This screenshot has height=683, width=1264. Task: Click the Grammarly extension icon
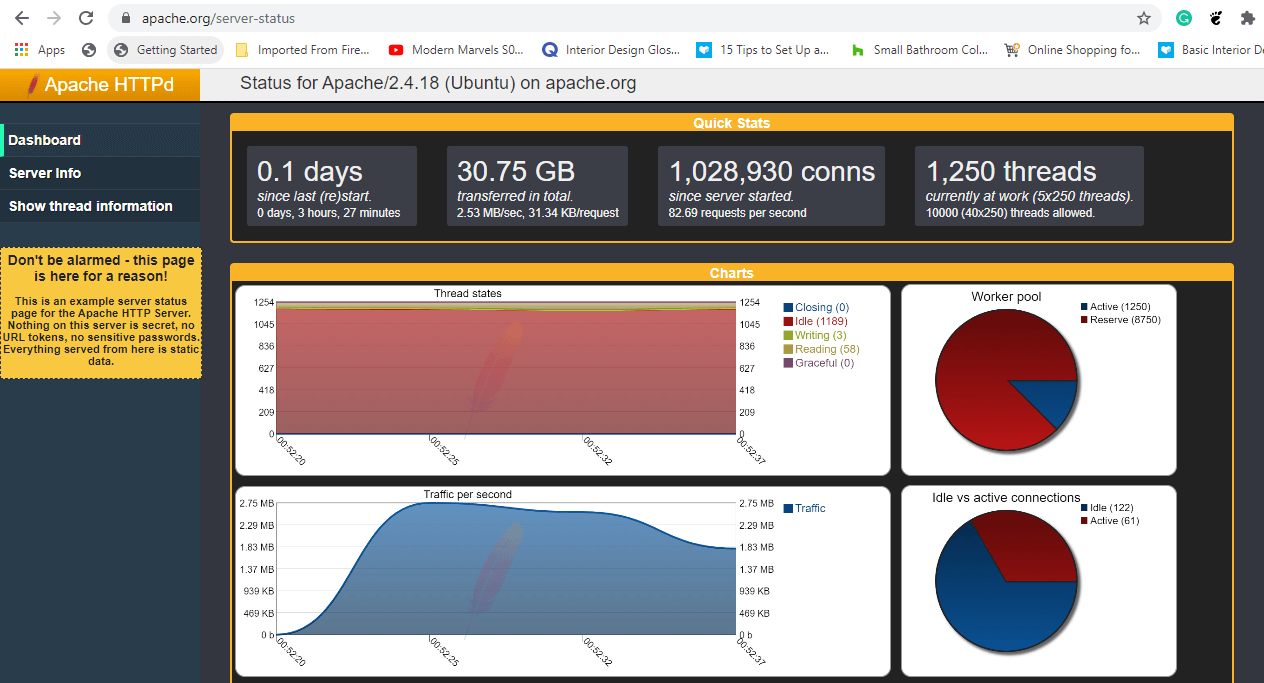pos(1183,18)
